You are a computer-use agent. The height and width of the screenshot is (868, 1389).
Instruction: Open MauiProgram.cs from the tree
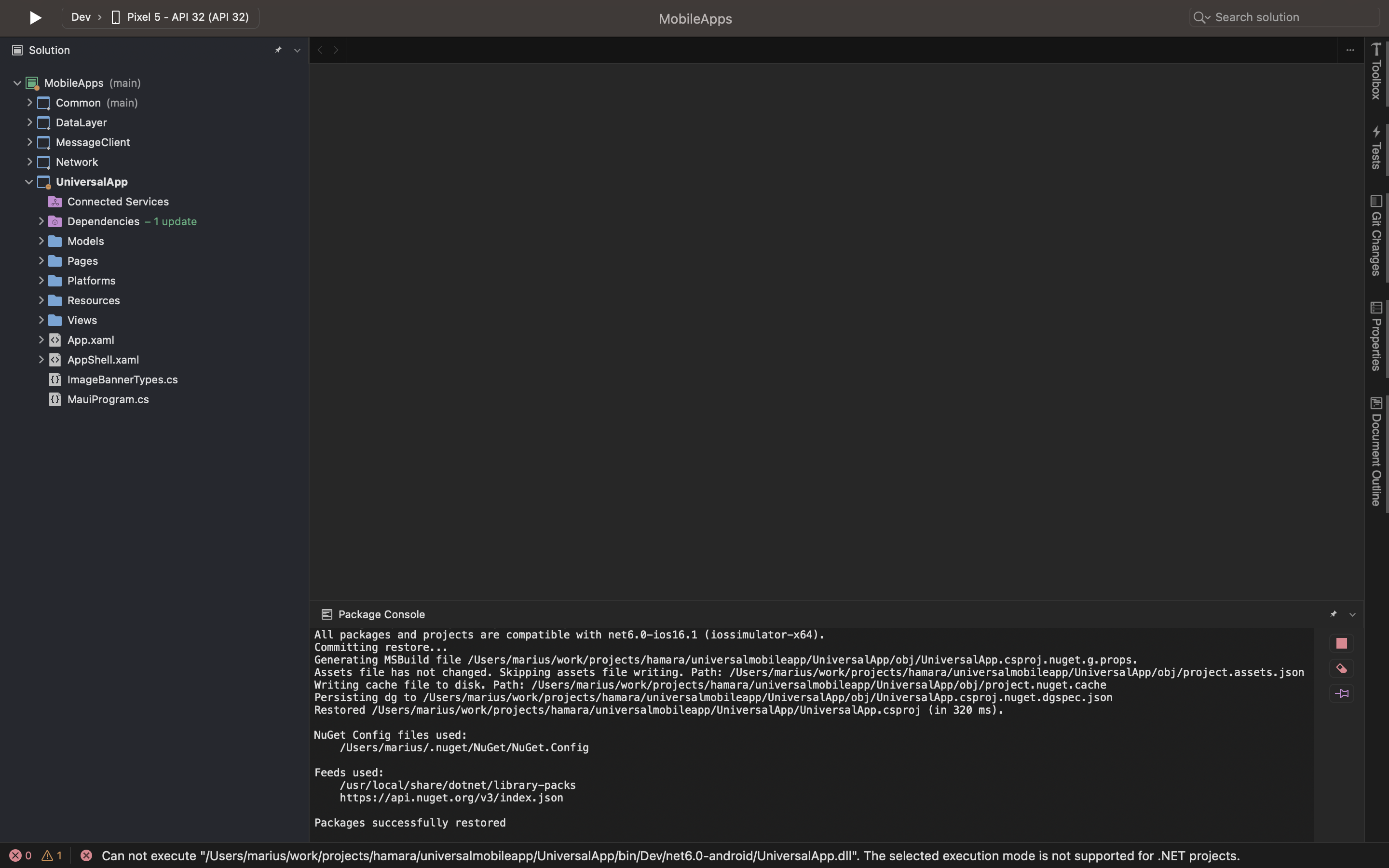(x=108, y=399)
